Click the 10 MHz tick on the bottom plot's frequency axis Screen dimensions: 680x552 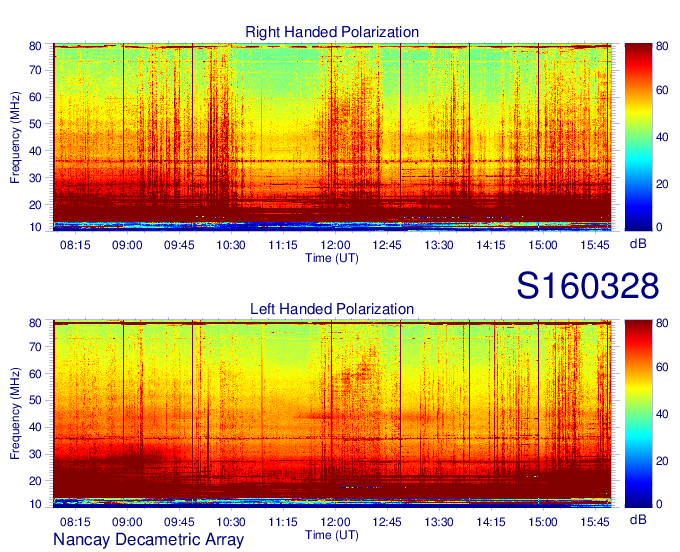[x=35, y=504]
